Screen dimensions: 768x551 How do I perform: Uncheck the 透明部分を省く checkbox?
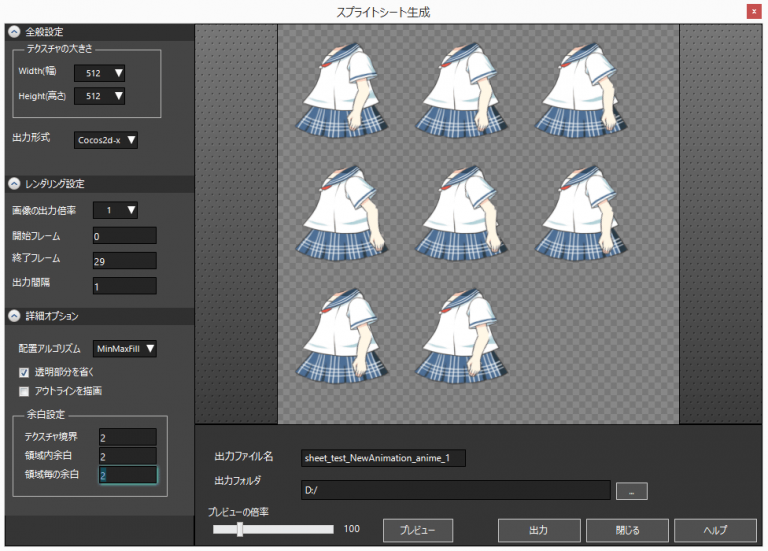tap(24, 372)
